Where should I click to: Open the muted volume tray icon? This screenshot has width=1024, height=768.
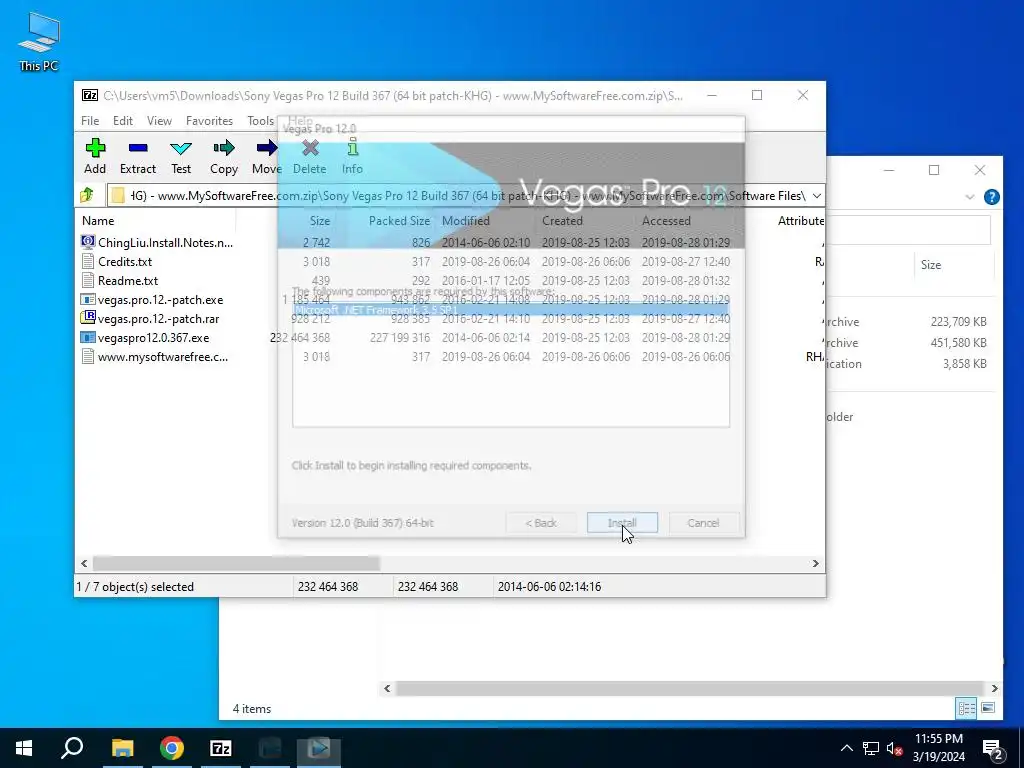click(x=895, y=748)
